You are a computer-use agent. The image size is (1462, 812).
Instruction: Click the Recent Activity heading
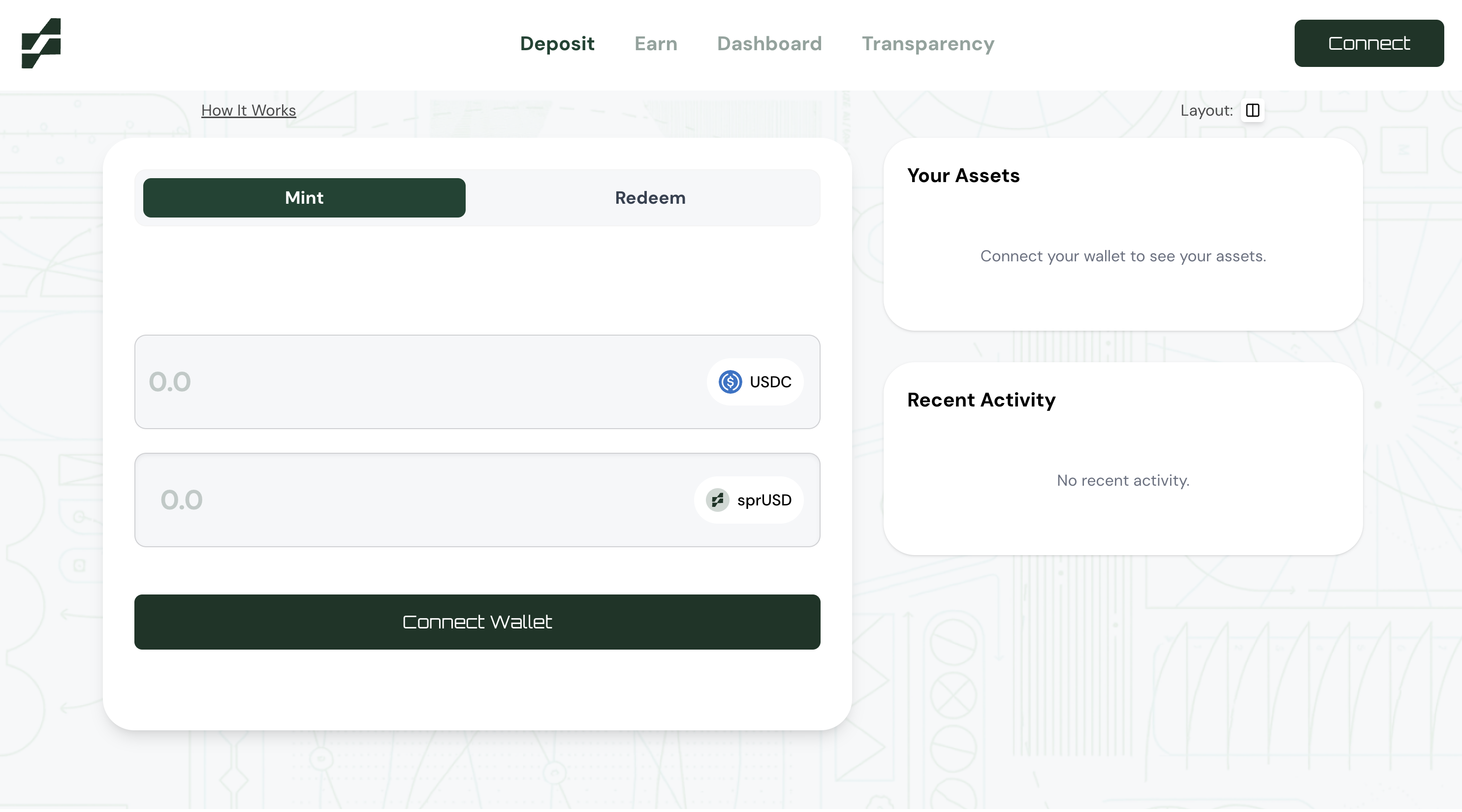[x=981, y=400]
